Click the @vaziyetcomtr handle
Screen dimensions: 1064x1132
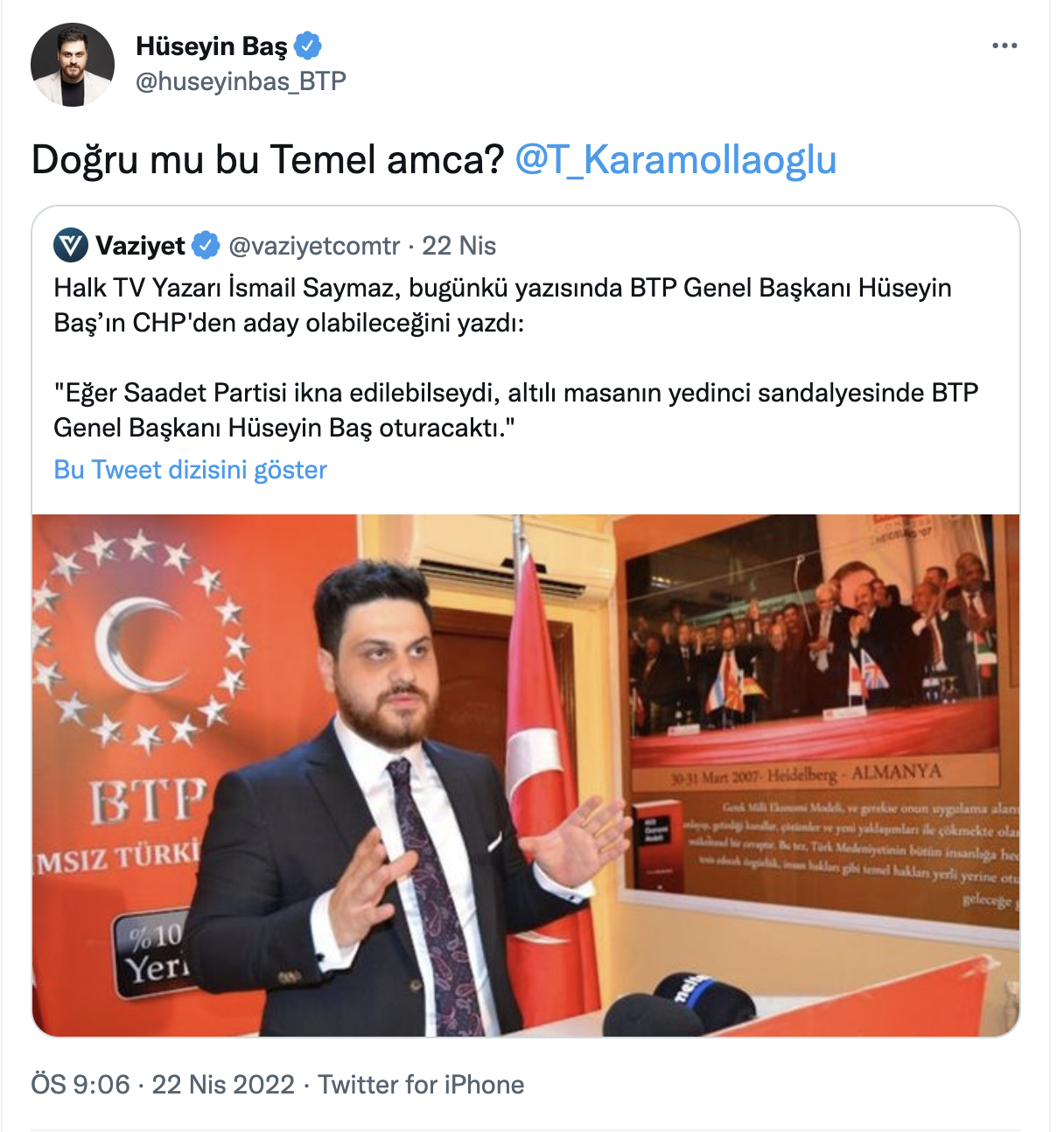314,246
